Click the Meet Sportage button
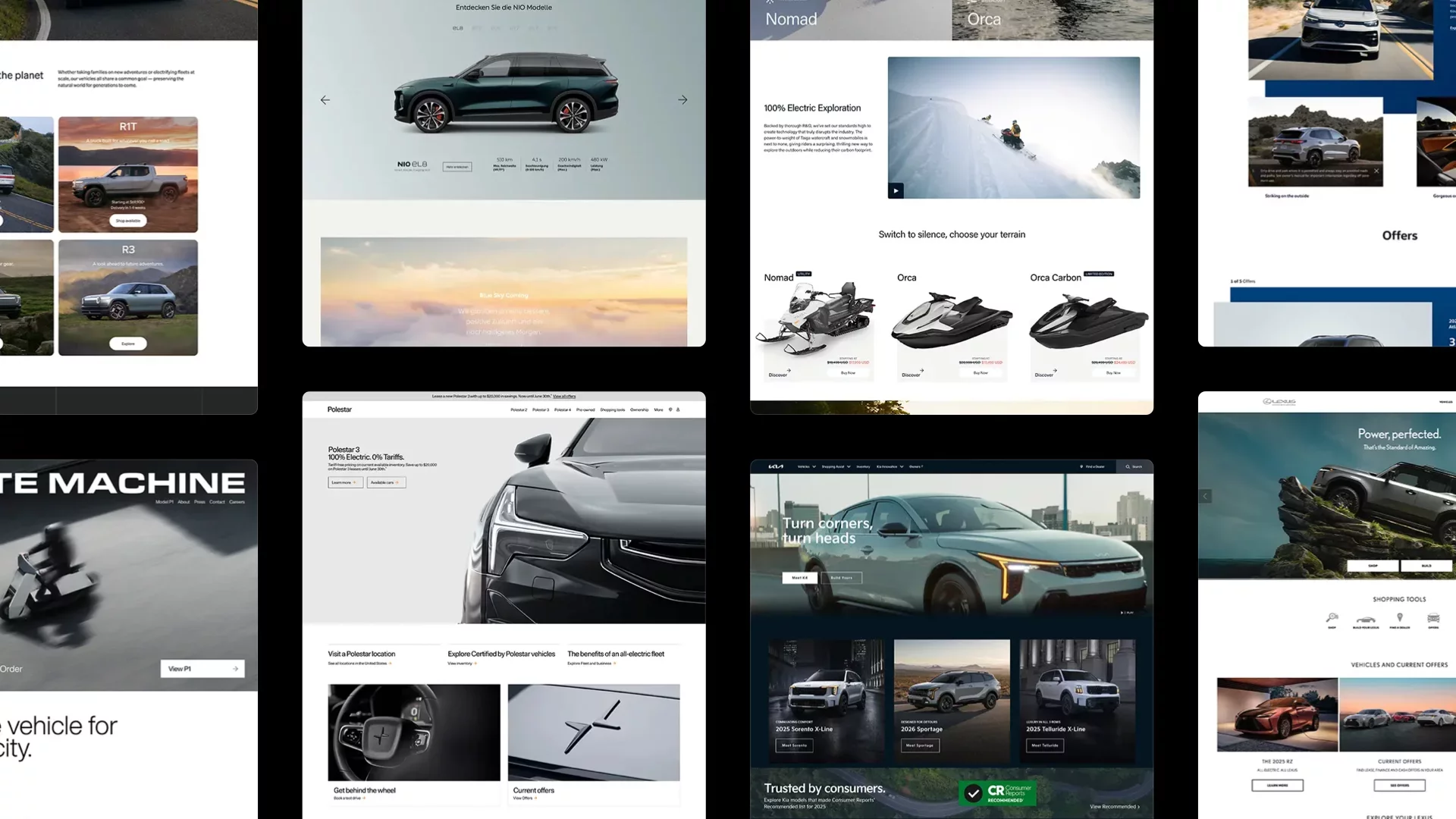 [920, 745]
